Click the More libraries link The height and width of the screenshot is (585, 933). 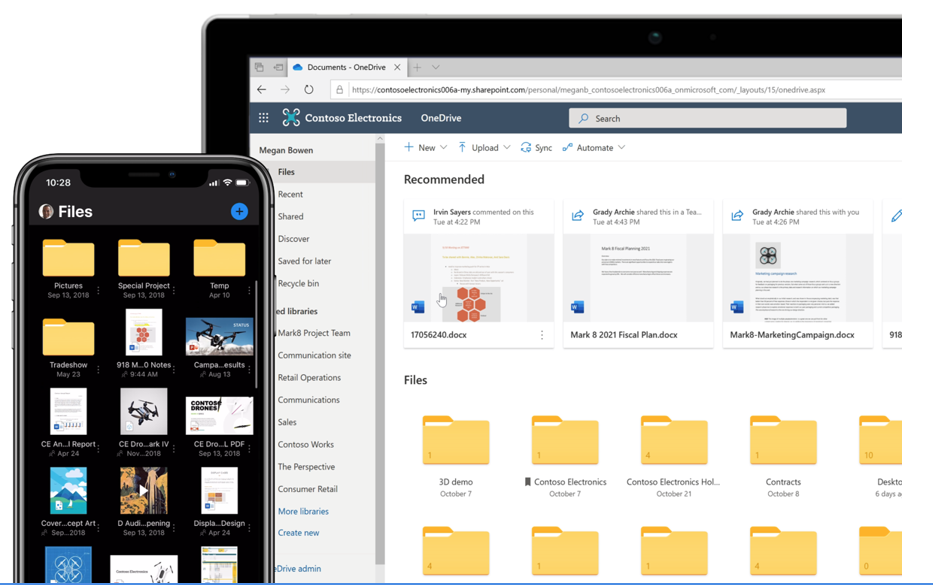[303, 511]
